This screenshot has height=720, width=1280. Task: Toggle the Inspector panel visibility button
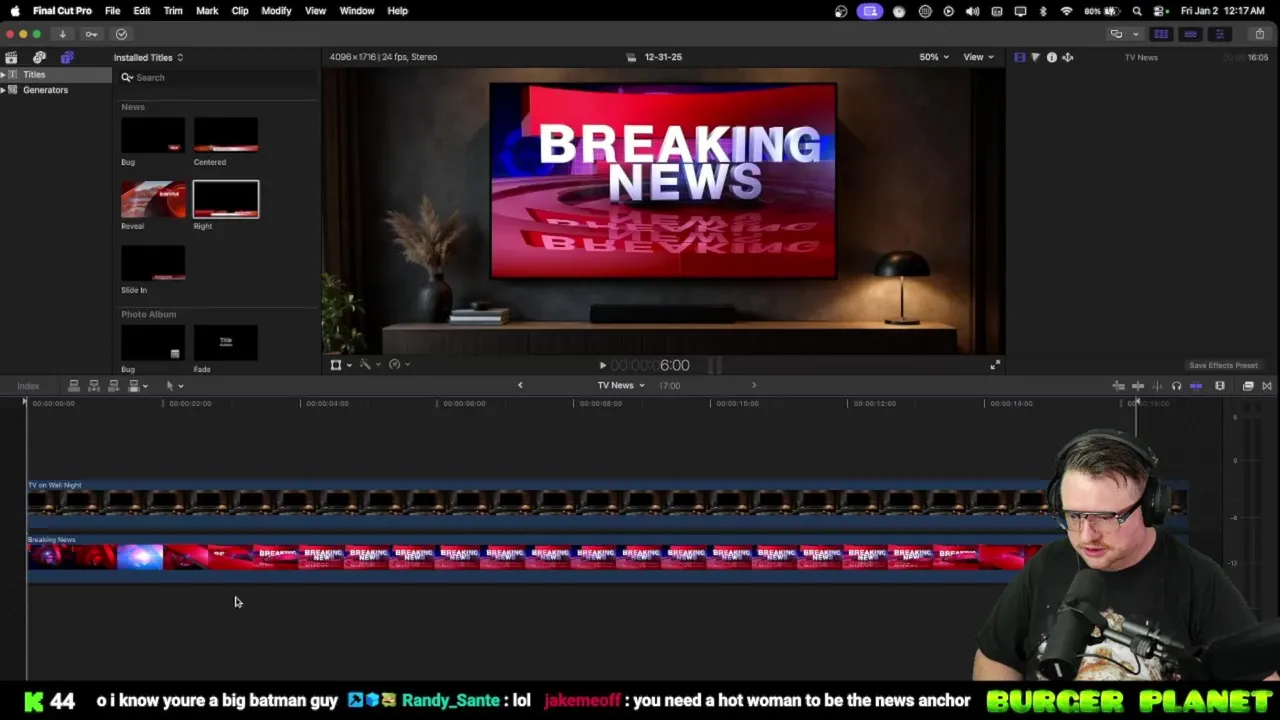pos(1219,34)
